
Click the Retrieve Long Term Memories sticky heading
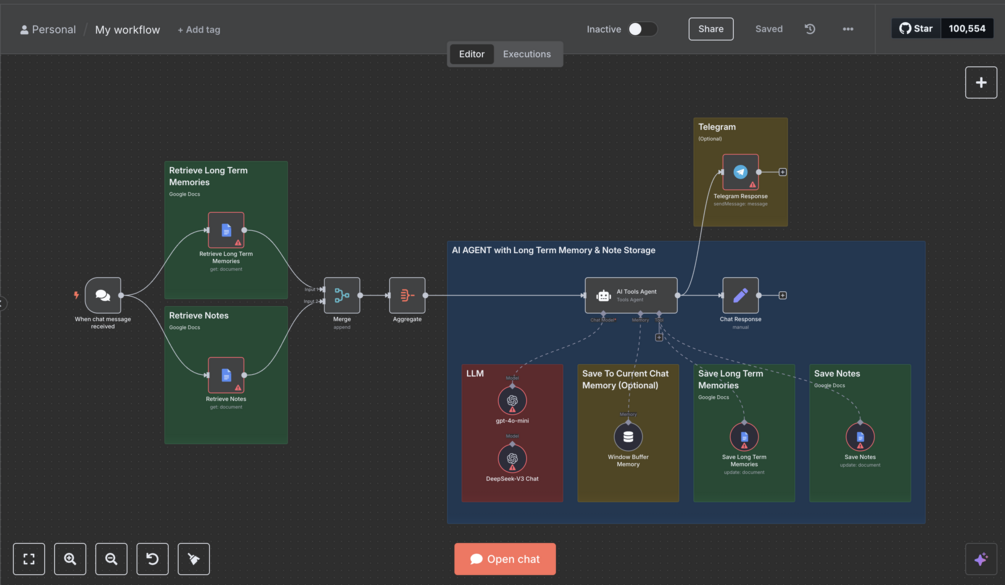pos(208,176)
